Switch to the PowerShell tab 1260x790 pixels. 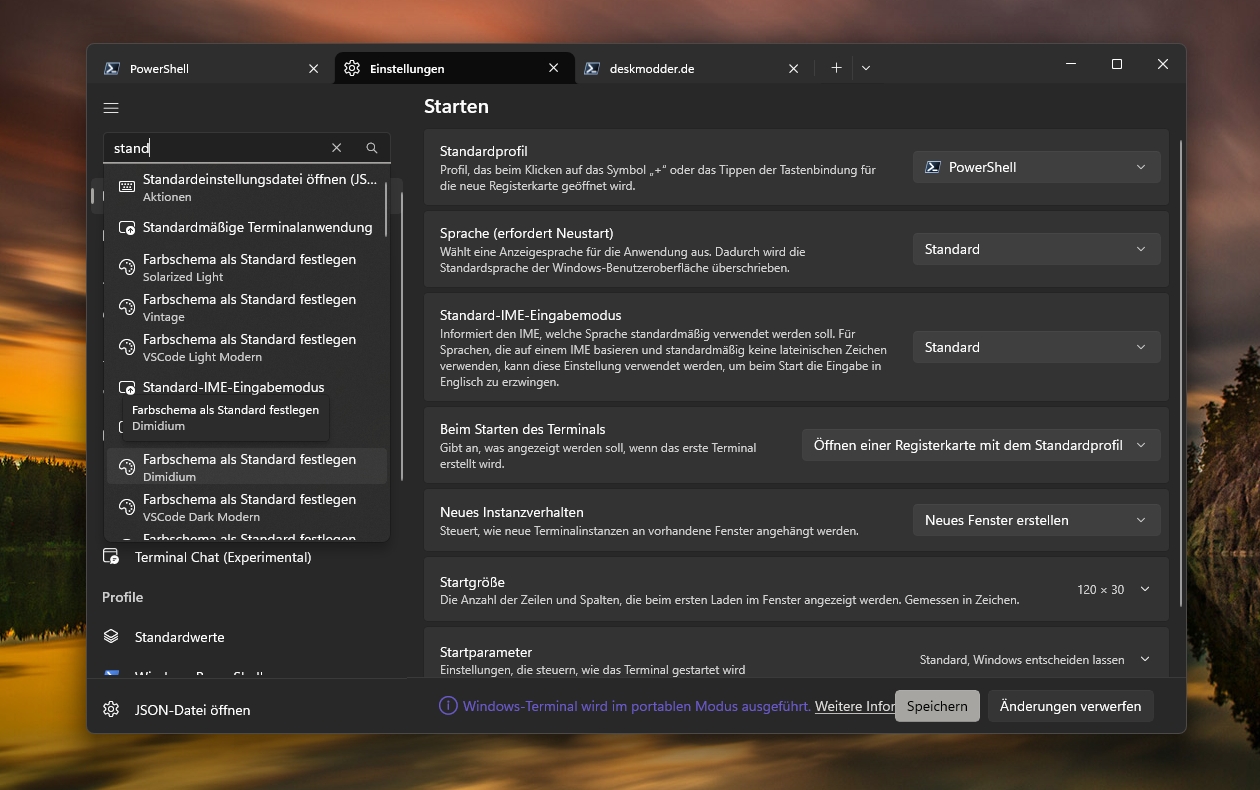pyautogui.click(x=200, y=69)
